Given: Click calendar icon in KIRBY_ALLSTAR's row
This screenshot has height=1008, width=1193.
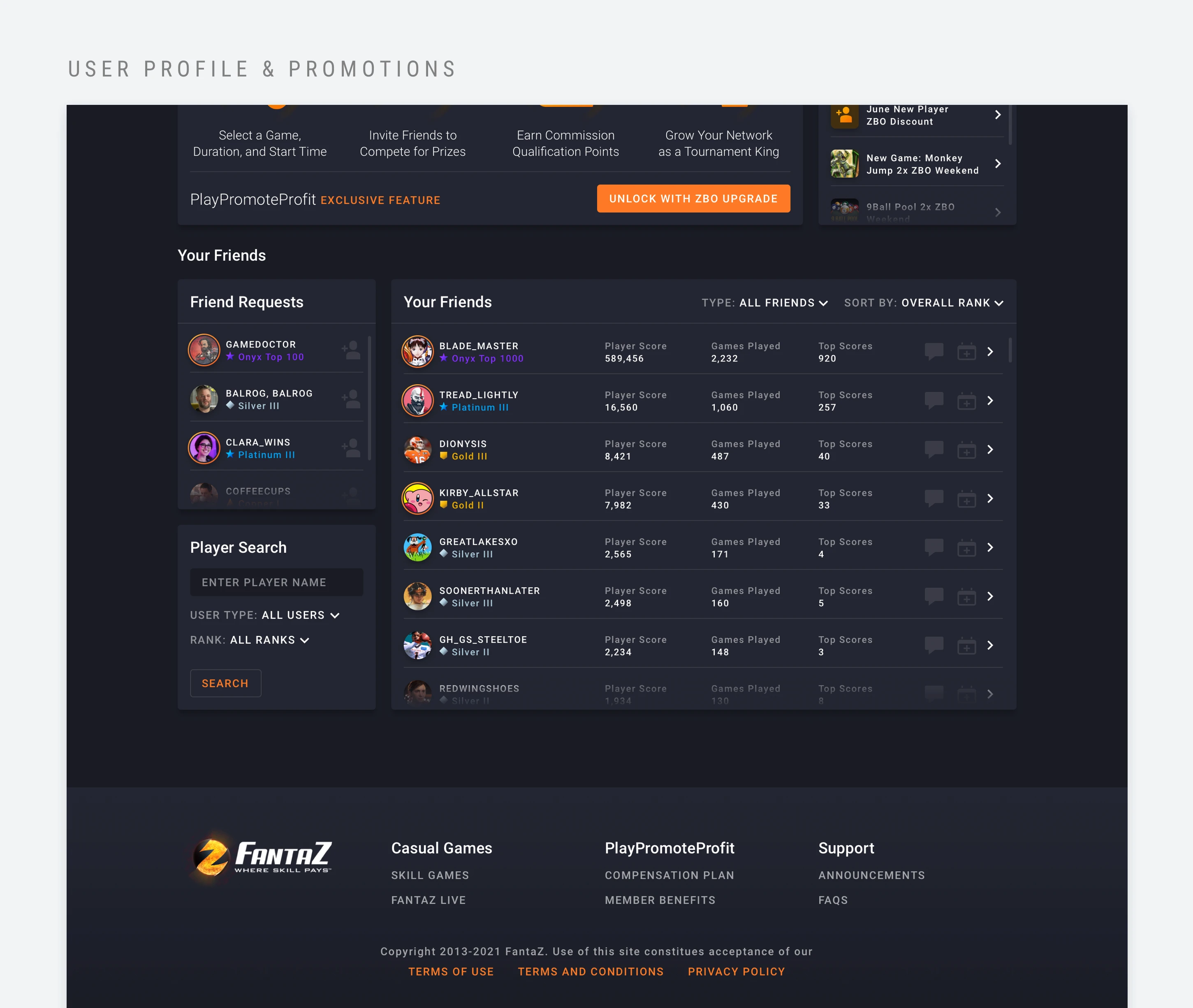Looking at the screenshot, I should tap(966, 498).
